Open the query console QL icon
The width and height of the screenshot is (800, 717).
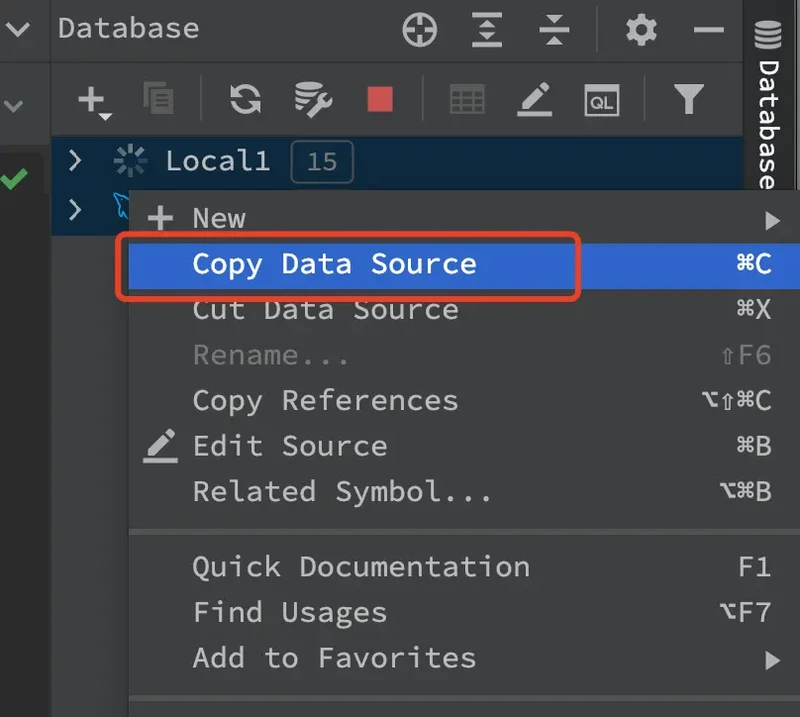pos(601,99)
